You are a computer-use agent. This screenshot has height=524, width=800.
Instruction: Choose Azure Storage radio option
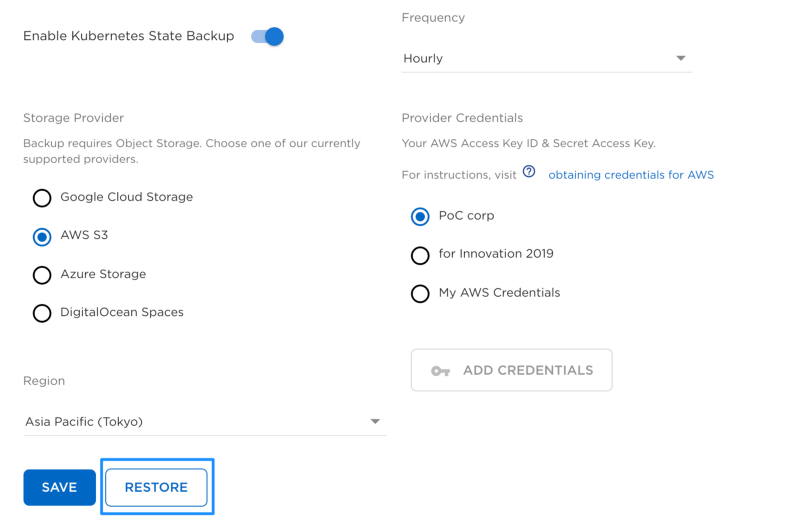pyautogui.click(x=42, y=275)
